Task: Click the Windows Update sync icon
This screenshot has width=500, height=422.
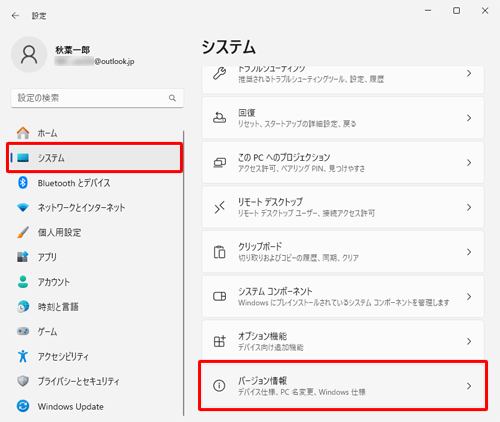Action: point(23,406)
